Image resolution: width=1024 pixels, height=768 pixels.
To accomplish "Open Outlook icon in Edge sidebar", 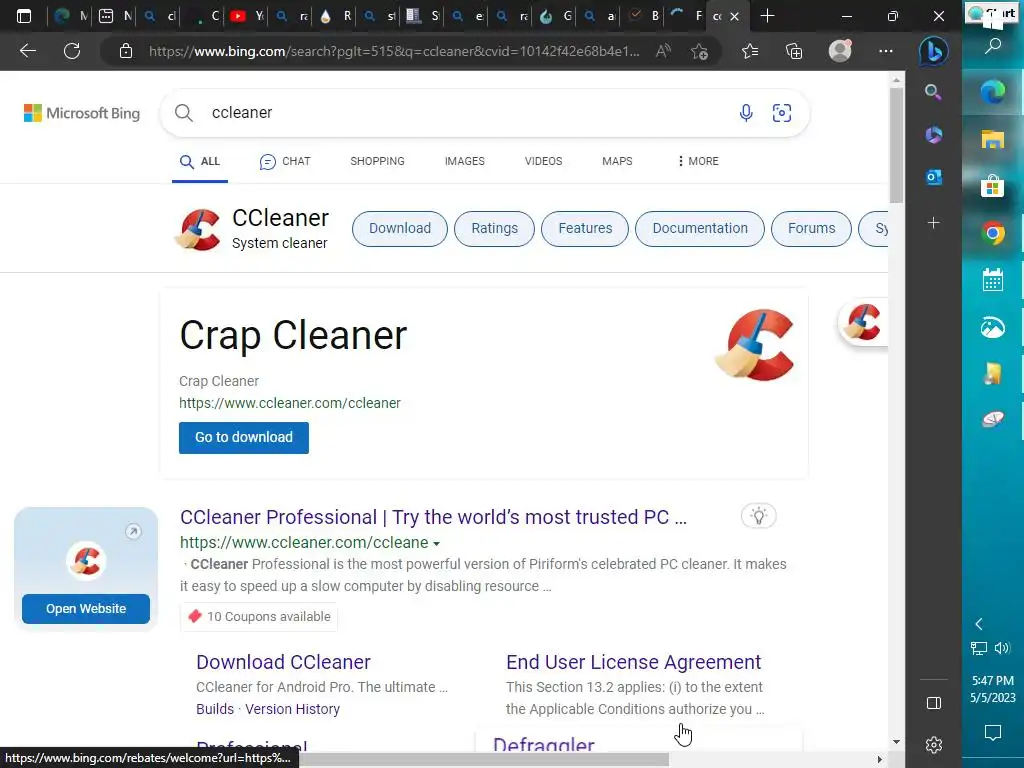I will tap(933, 177).
